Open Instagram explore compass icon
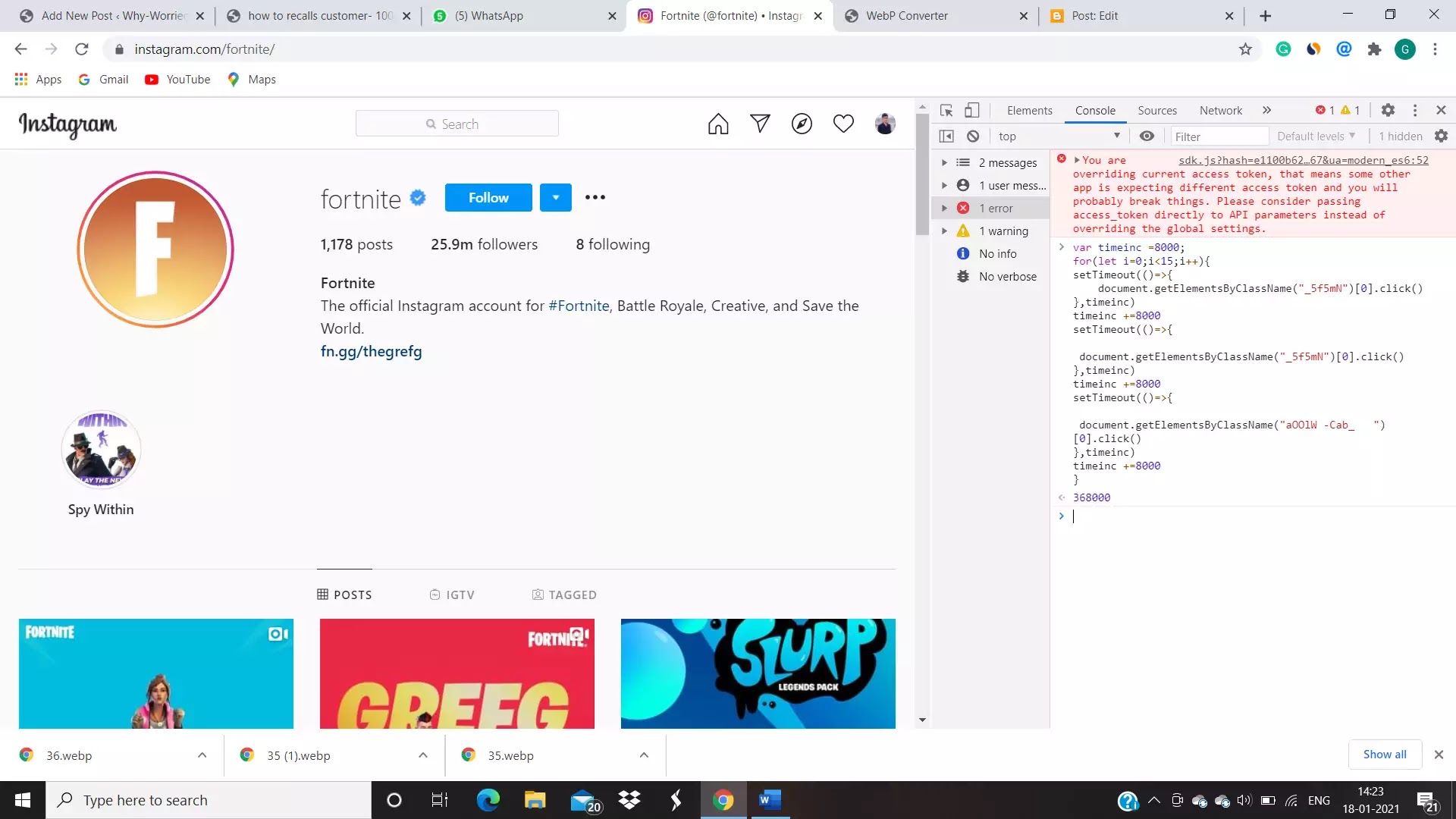This screenshot has height=819, width=1456. tap(802, 124)
